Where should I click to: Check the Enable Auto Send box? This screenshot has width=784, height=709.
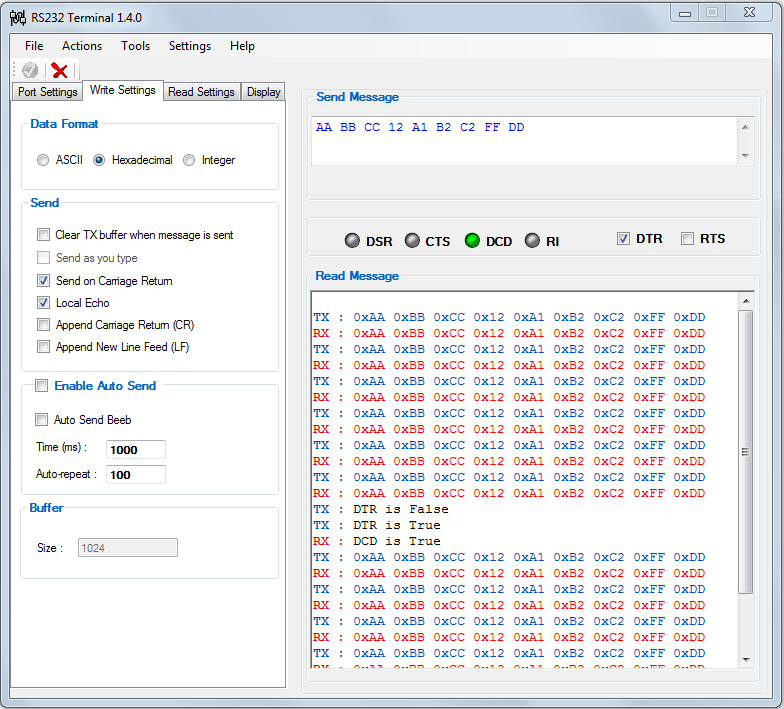(42, 386)
